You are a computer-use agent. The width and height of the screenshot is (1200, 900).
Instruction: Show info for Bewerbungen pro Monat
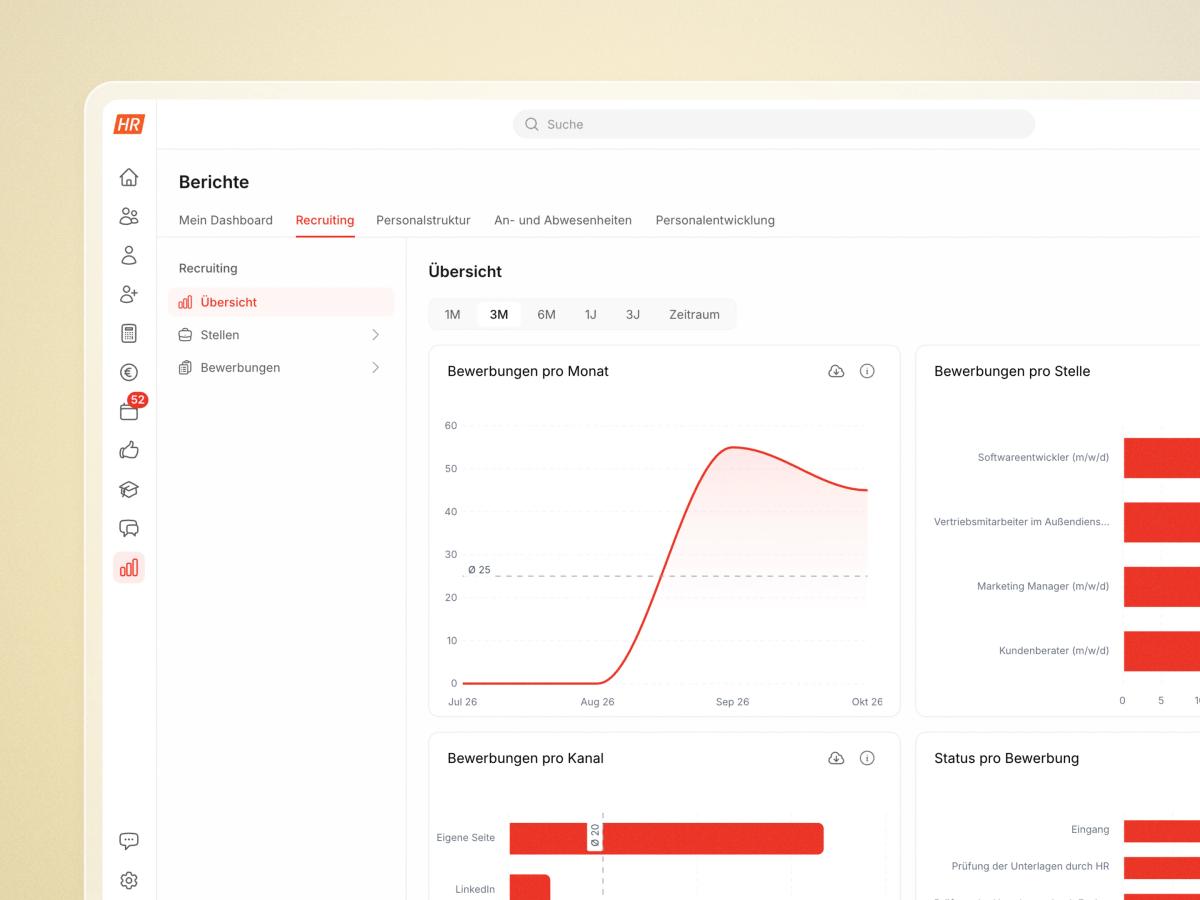[867, 371]
